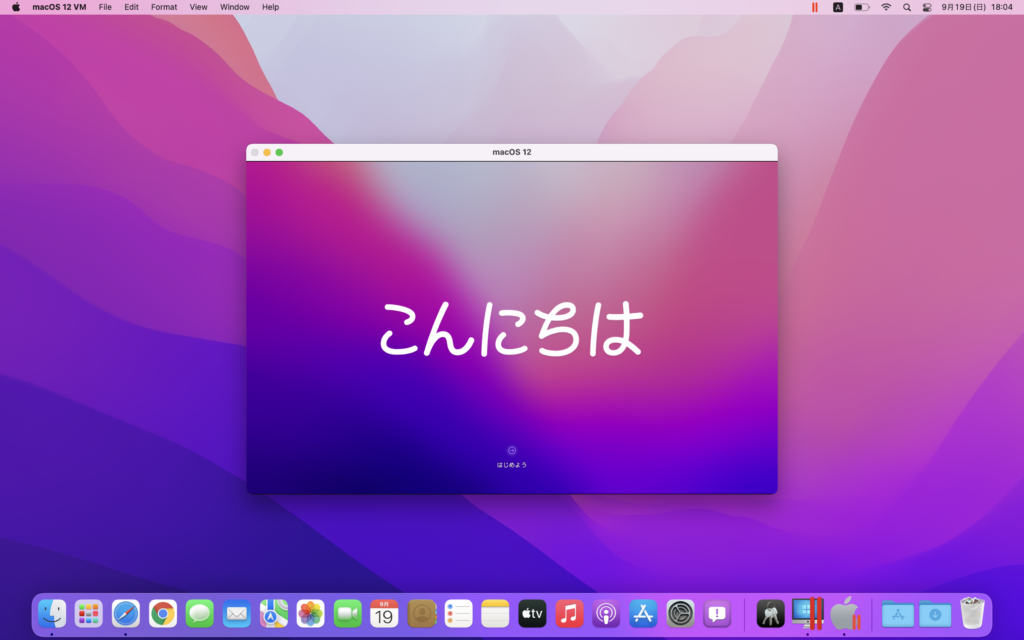Minimize the macOS 12 window
This screenshot has width=1024, height=640.
(267, 152)
